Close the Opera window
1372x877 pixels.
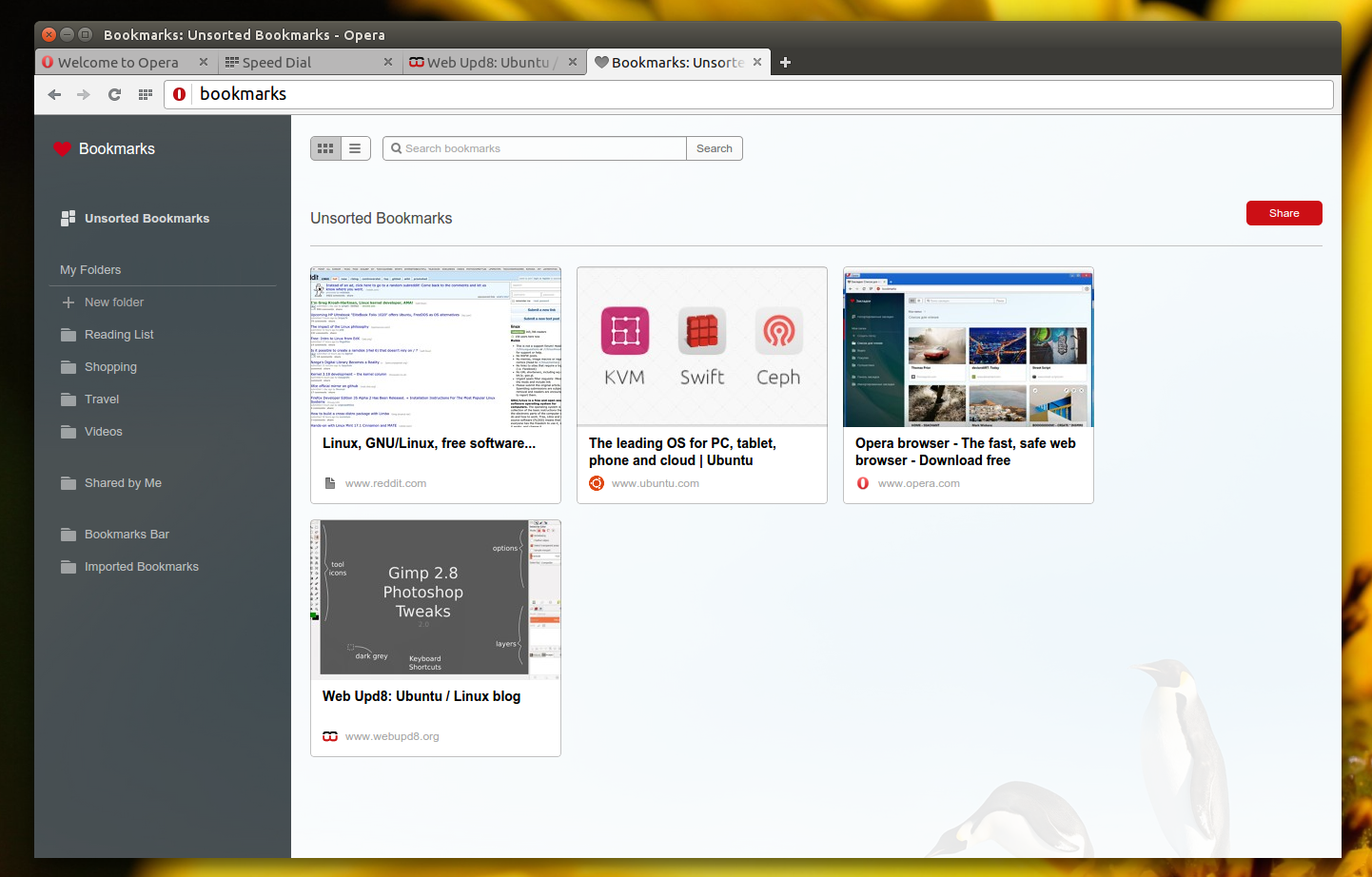[49, 34]
